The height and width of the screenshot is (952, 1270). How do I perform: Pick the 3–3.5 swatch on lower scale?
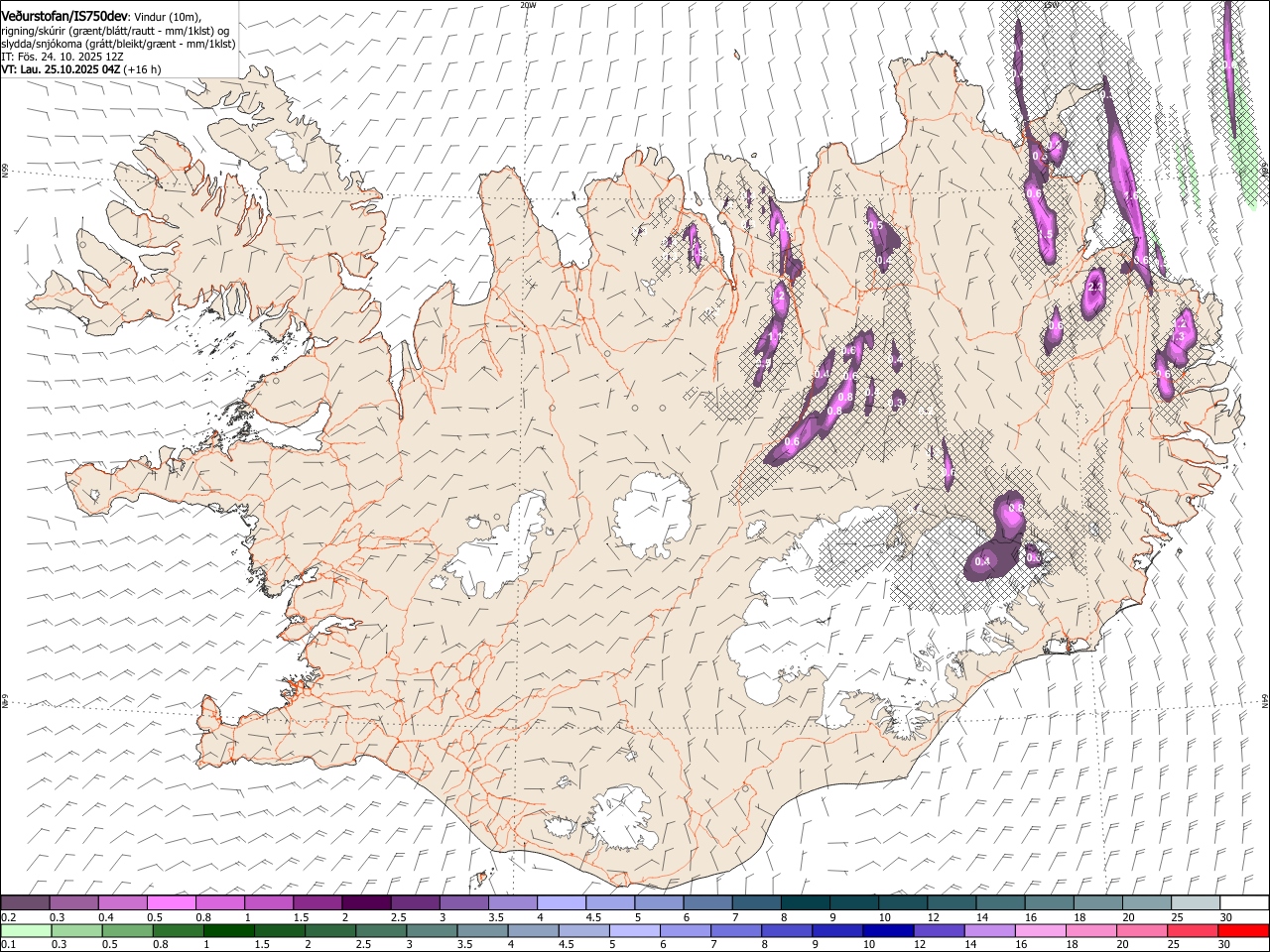point(432,930)
